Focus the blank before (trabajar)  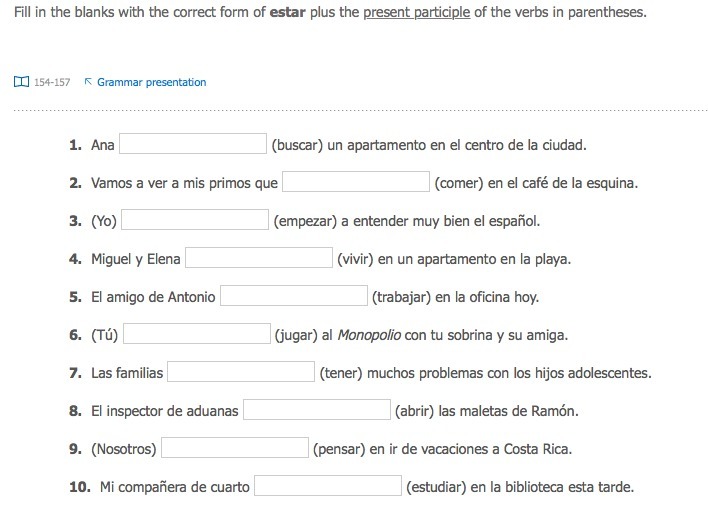(294, 297)
